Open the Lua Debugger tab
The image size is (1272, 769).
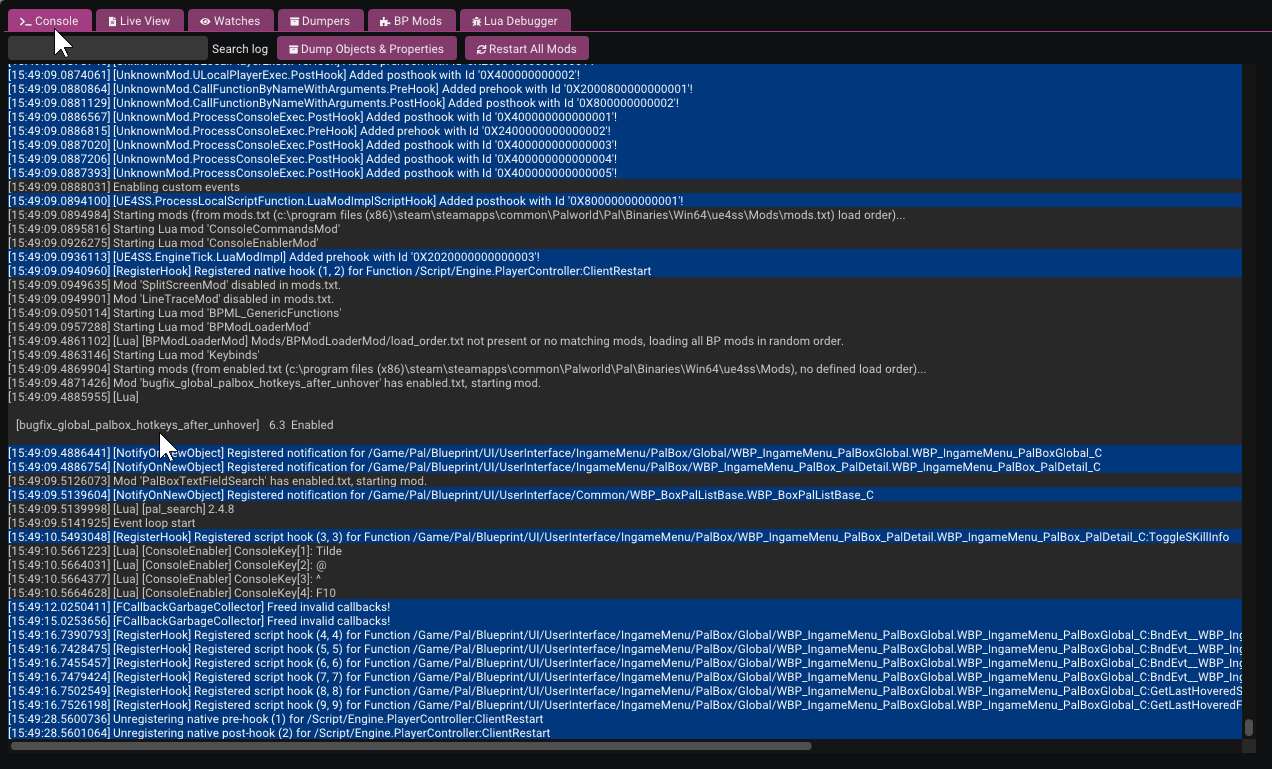pyautogui.click(x=516, y=20)
